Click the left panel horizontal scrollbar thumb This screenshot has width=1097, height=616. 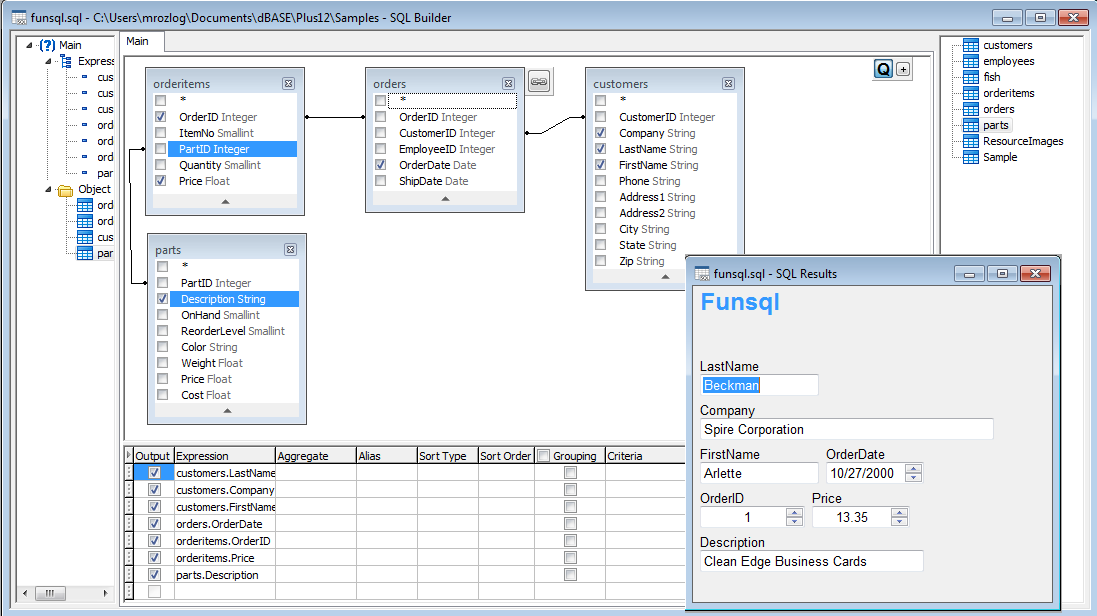coord(50,593)
